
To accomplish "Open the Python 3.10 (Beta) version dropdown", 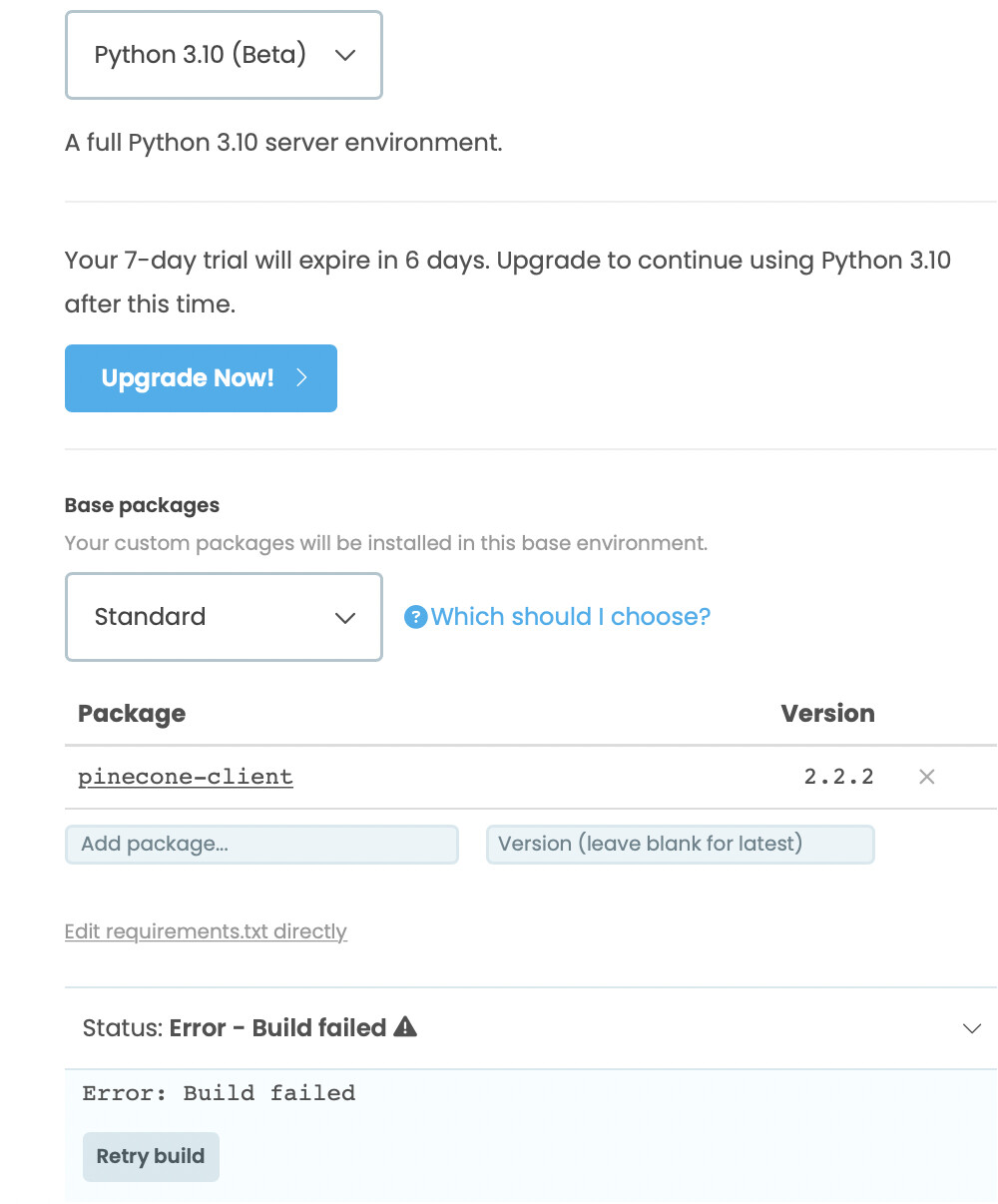I will tap(224, 55).
